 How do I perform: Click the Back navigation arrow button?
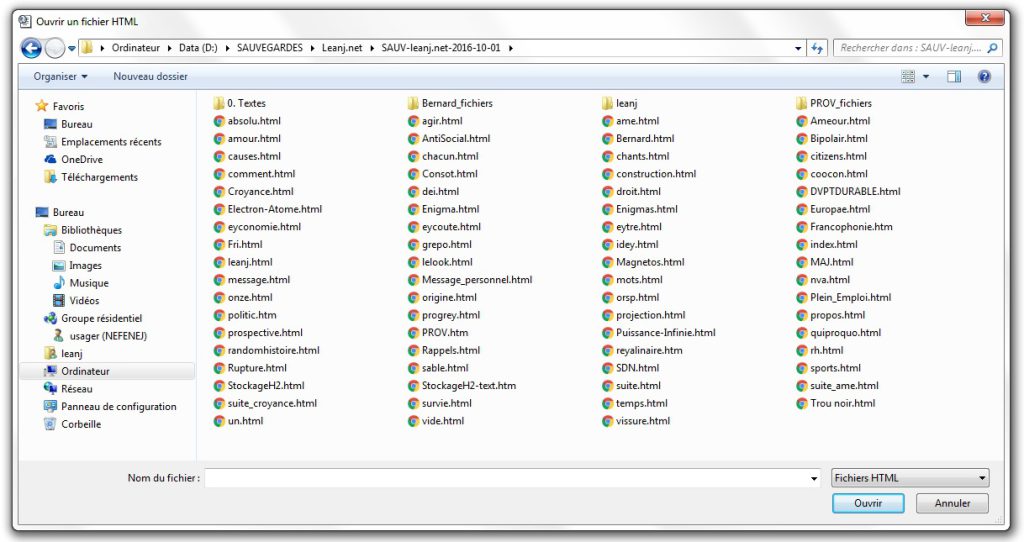pyautogui.click(x=31, y=48)
